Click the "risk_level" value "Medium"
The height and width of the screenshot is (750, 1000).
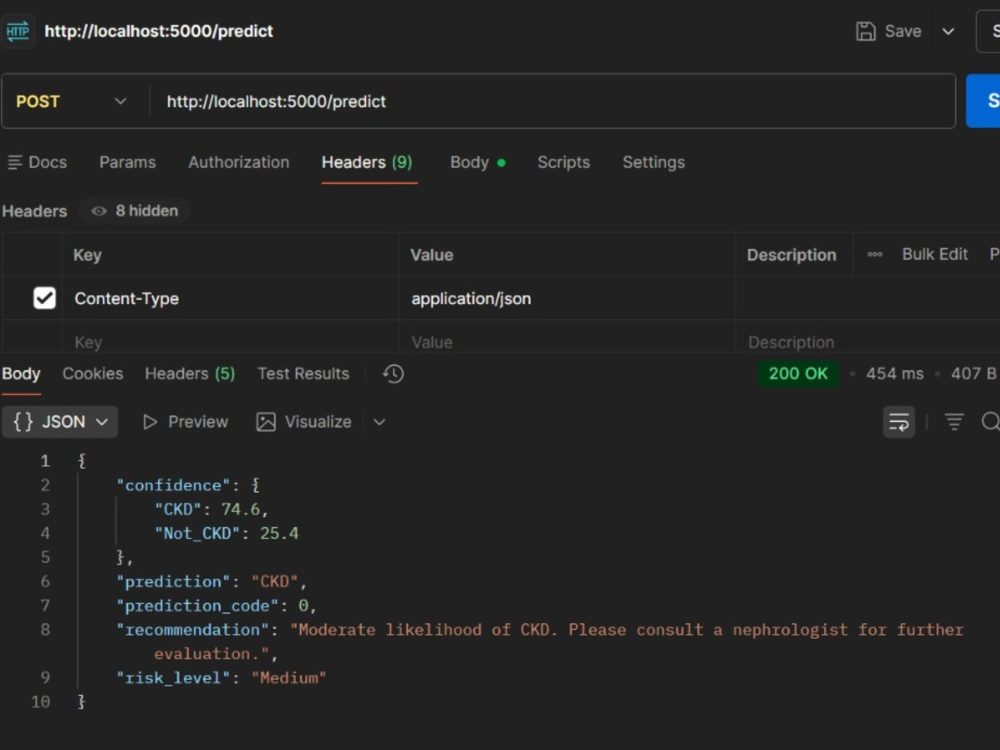click(x=289, y=678)
